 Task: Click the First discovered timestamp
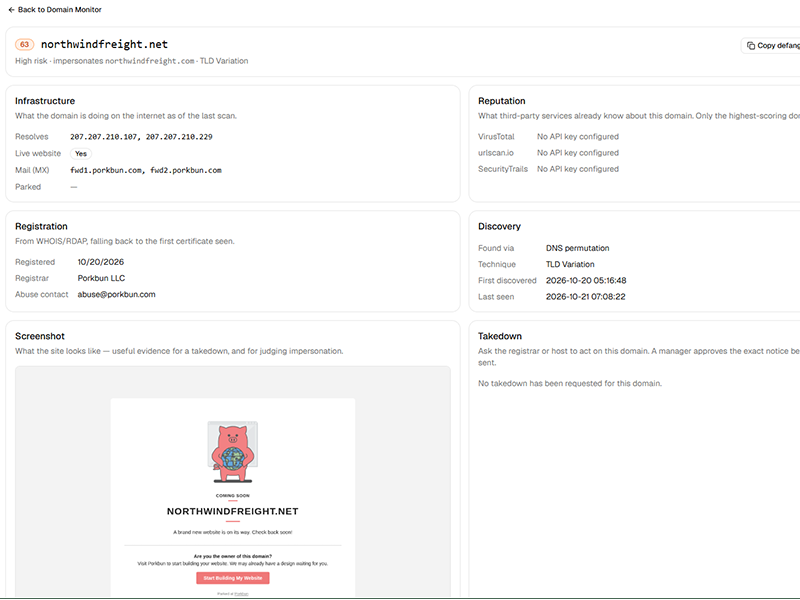point(586,281)
